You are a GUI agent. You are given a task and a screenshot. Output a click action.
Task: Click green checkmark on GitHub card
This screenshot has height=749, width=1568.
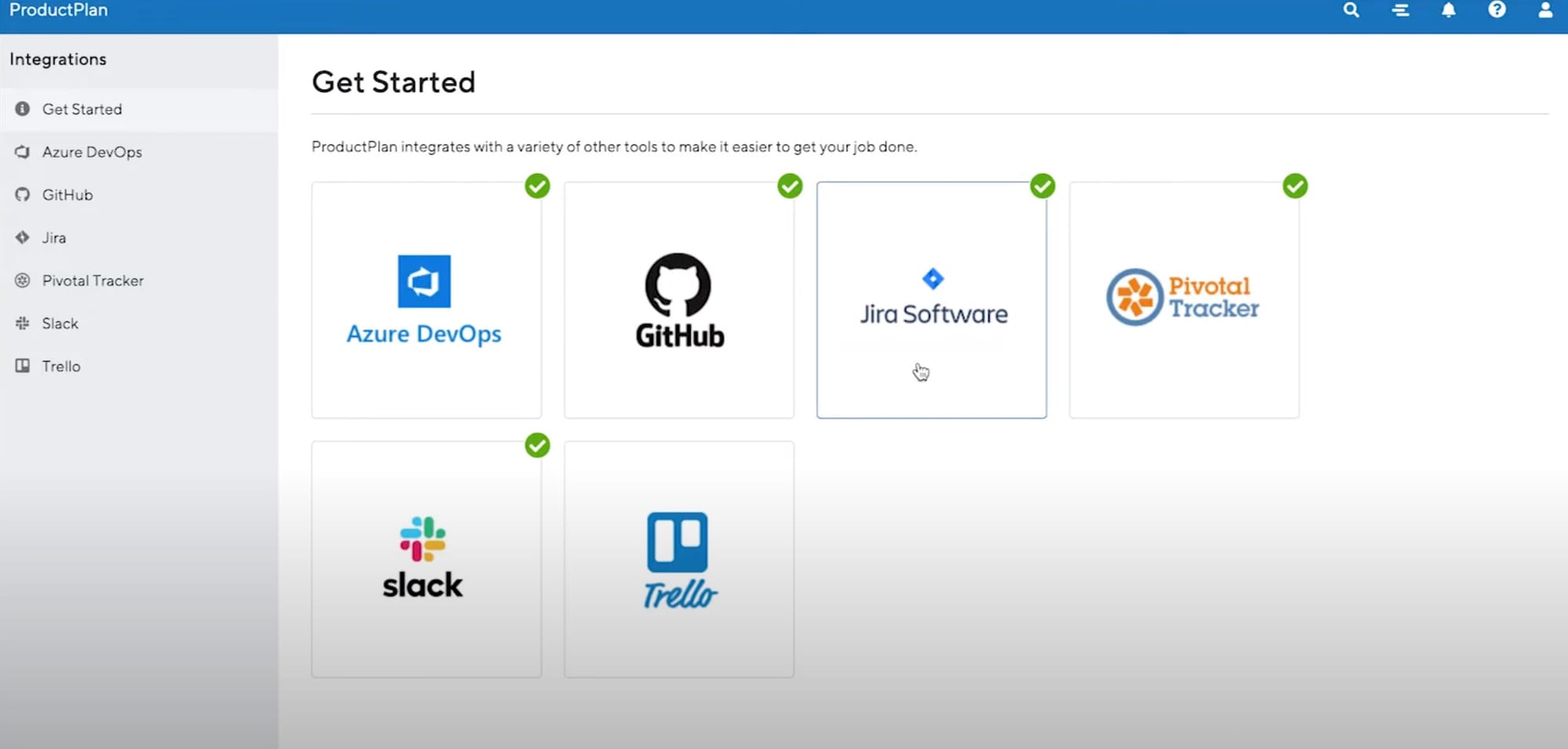coord(789,186)
